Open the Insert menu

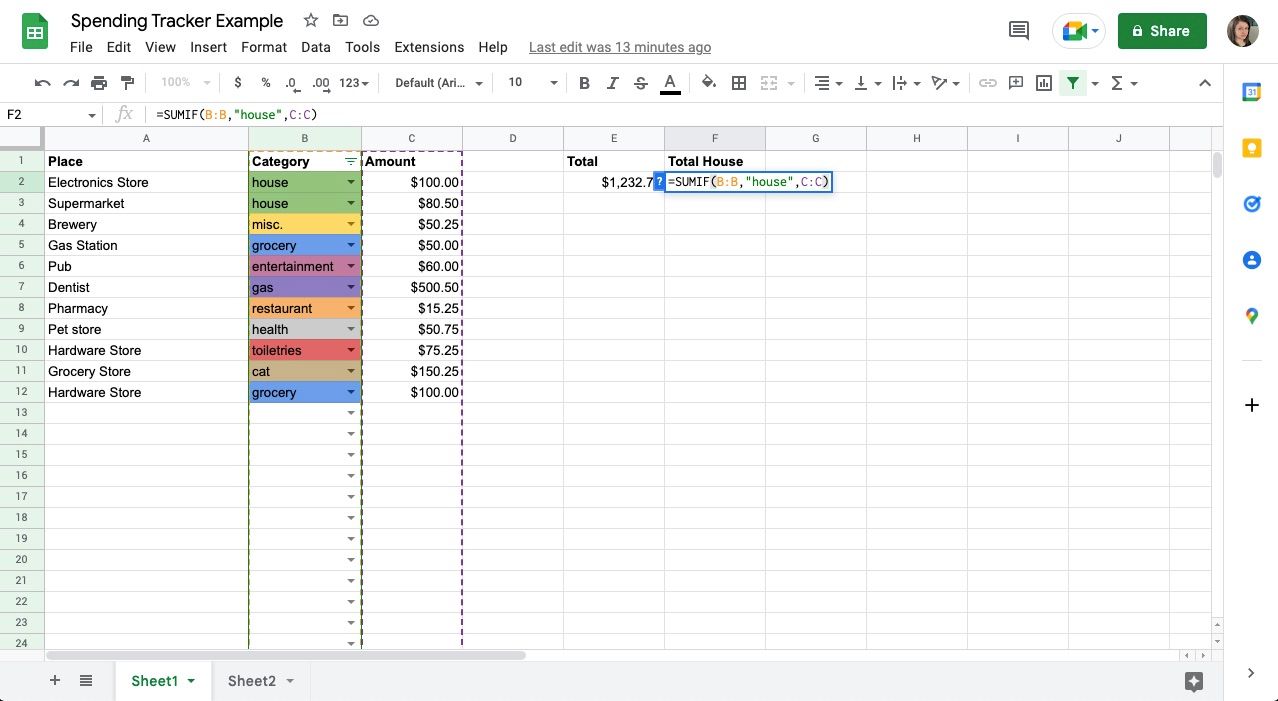[x=208, y=47]
